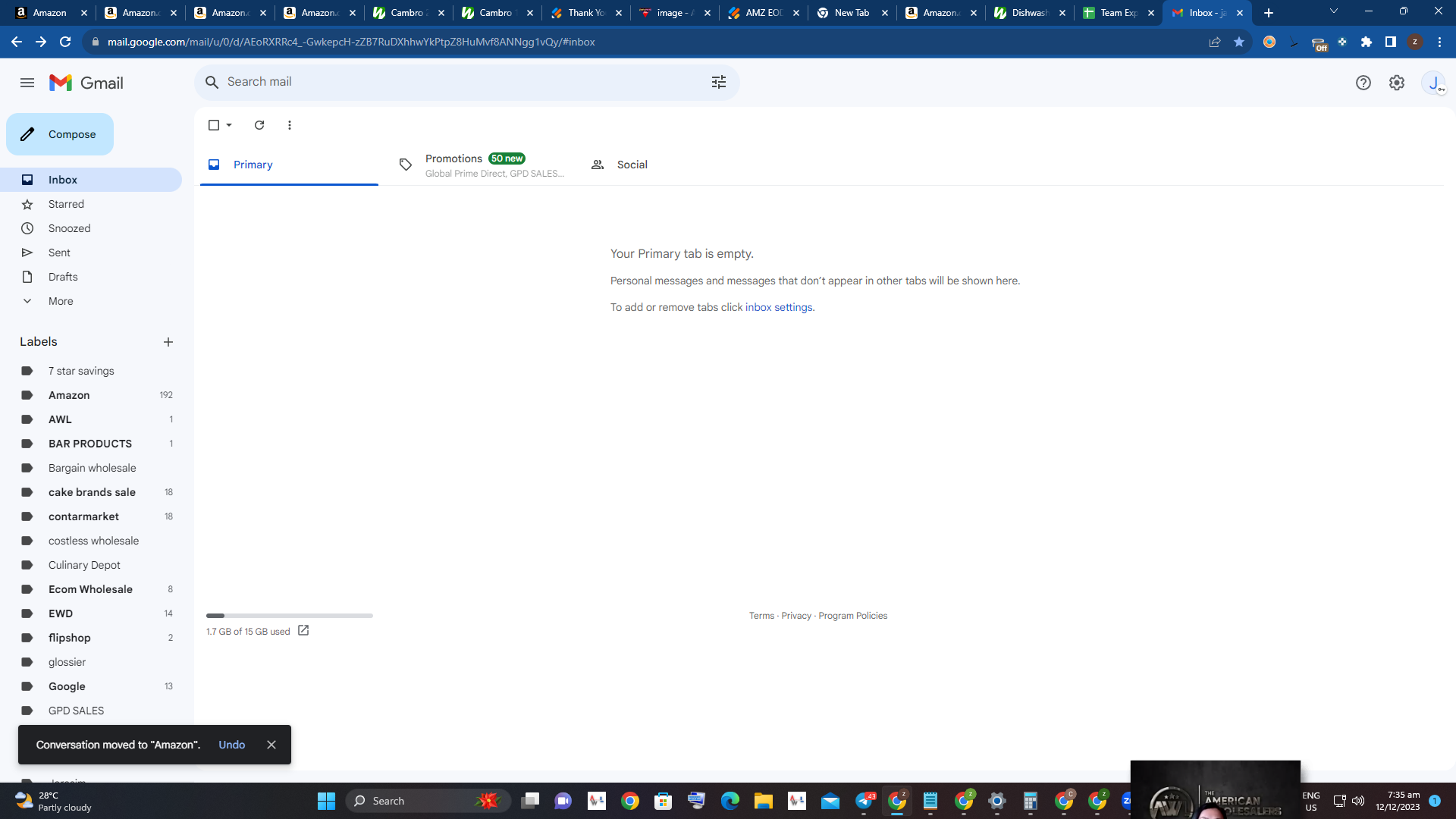
Task: Open the Calculator from the taskbar
Action: (1030, 801)
